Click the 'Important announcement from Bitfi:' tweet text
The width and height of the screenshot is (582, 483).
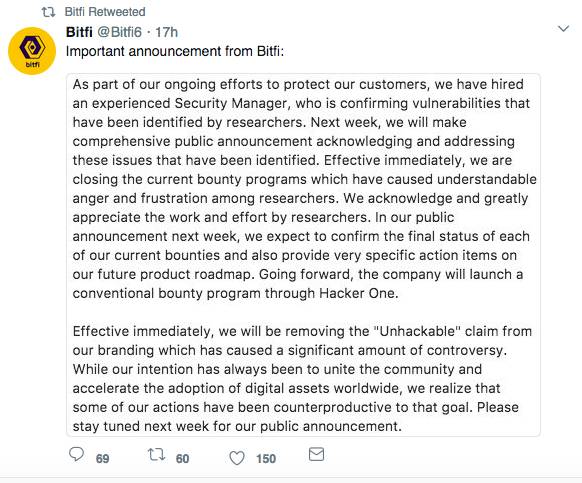[x=175, y=51]
